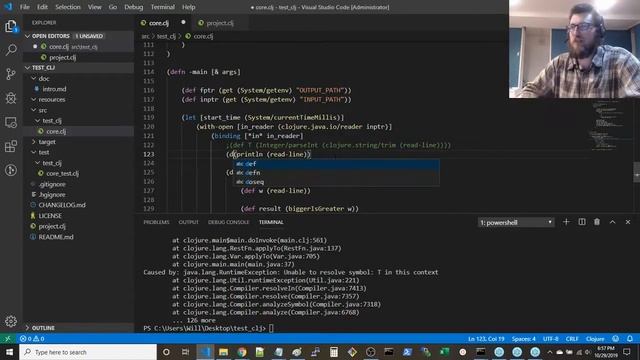Image resolution: width=640 pixels, height=360 pixels.
Task: Change line ending CRLF
Action: (x=572, y=339)
